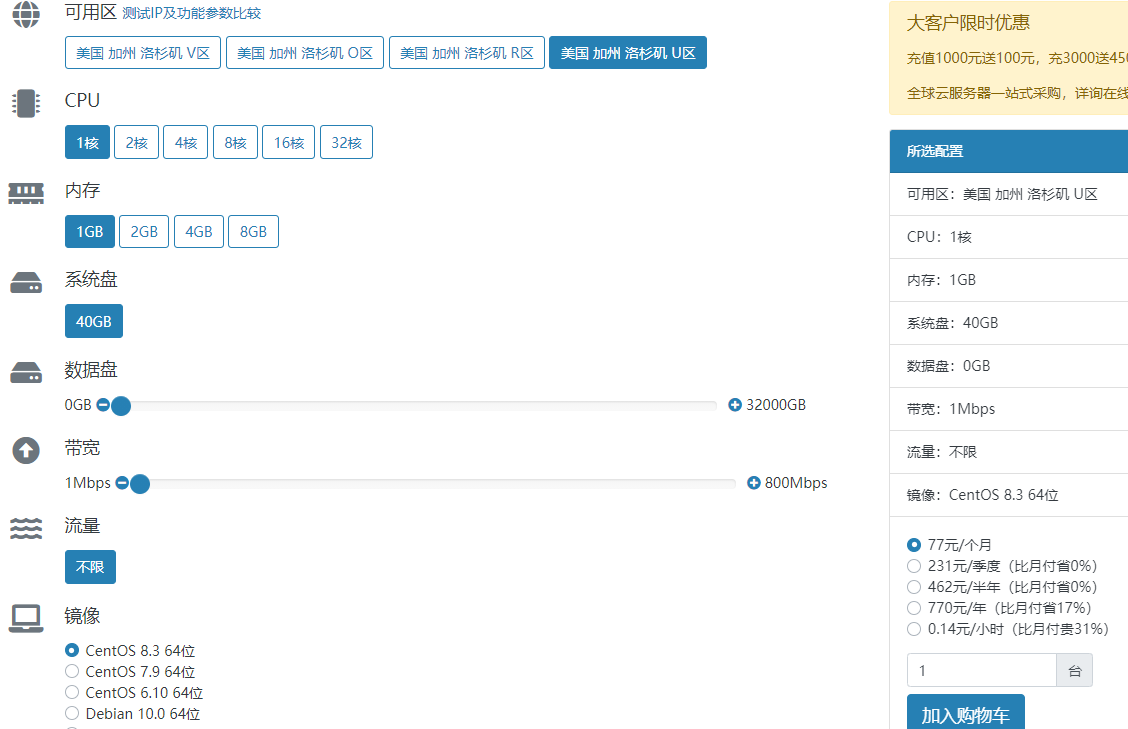Click the system disk icon beside 系统盘
The image size is (1128, 729).
pyautogui.click(x=26, y=283)
